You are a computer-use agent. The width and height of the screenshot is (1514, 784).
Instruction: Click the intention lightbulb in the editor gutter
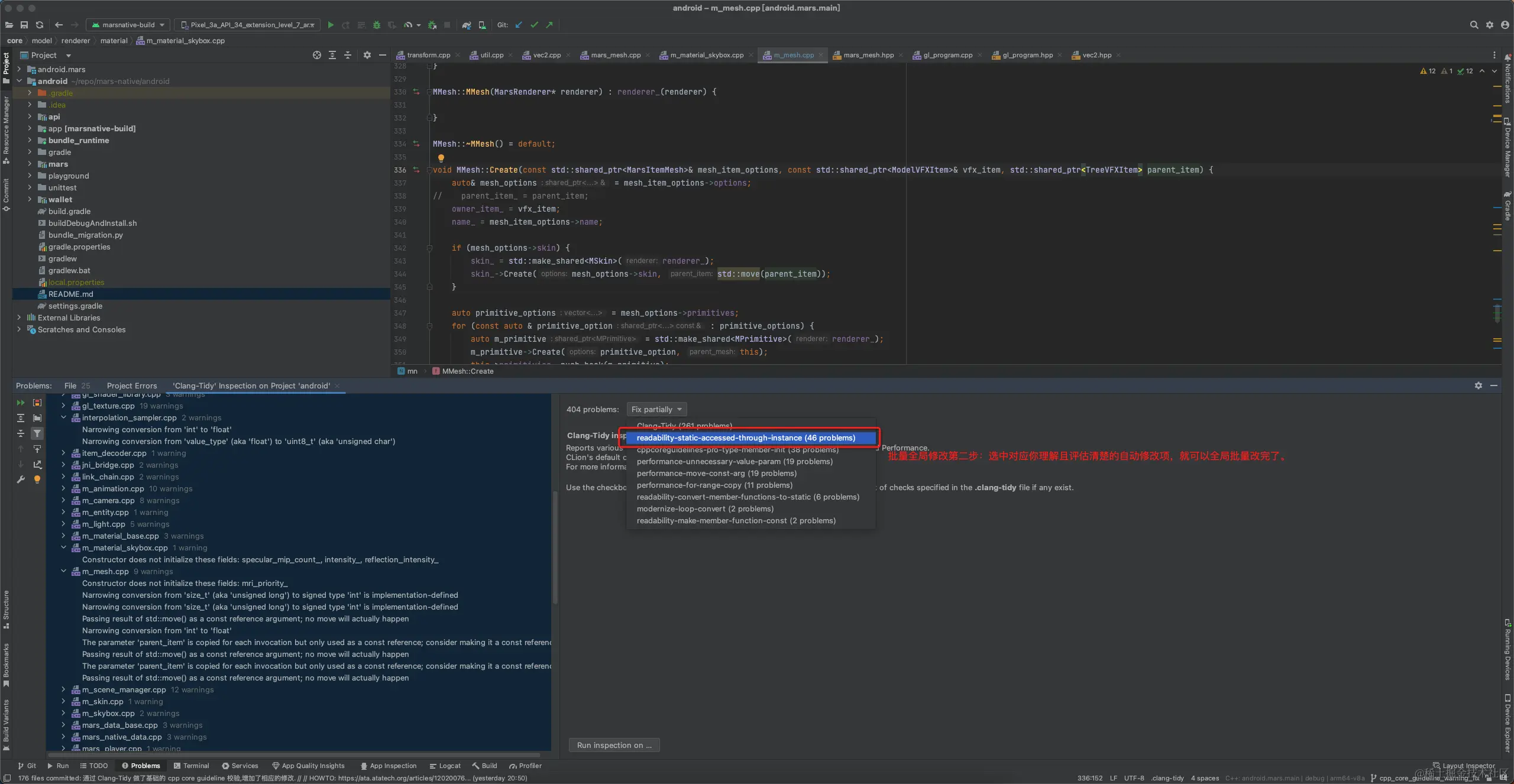pos(441,158)
